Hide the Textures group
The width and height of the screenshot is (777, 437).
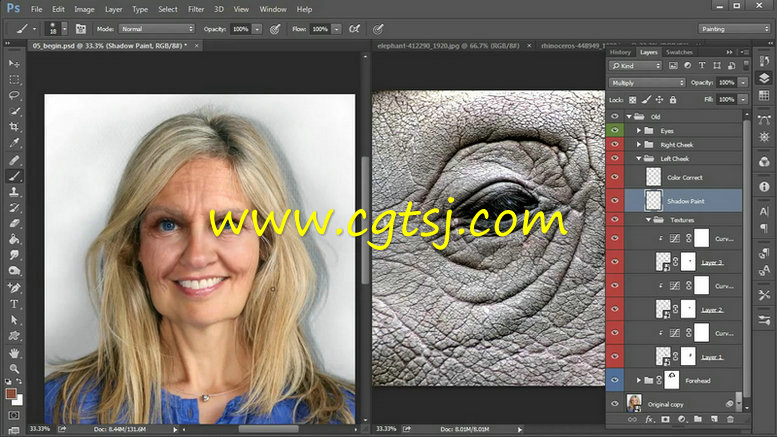tap(614, 219)
